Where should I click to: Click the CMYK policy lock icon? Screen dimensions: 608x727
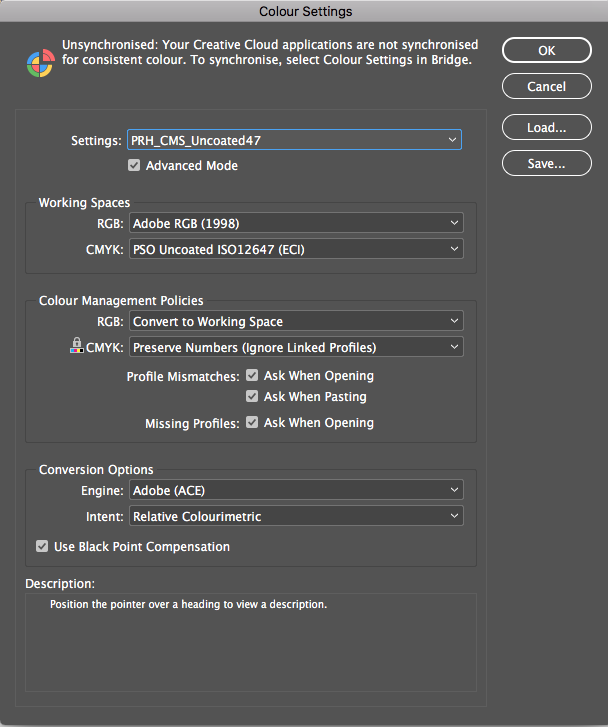(77, 345)
